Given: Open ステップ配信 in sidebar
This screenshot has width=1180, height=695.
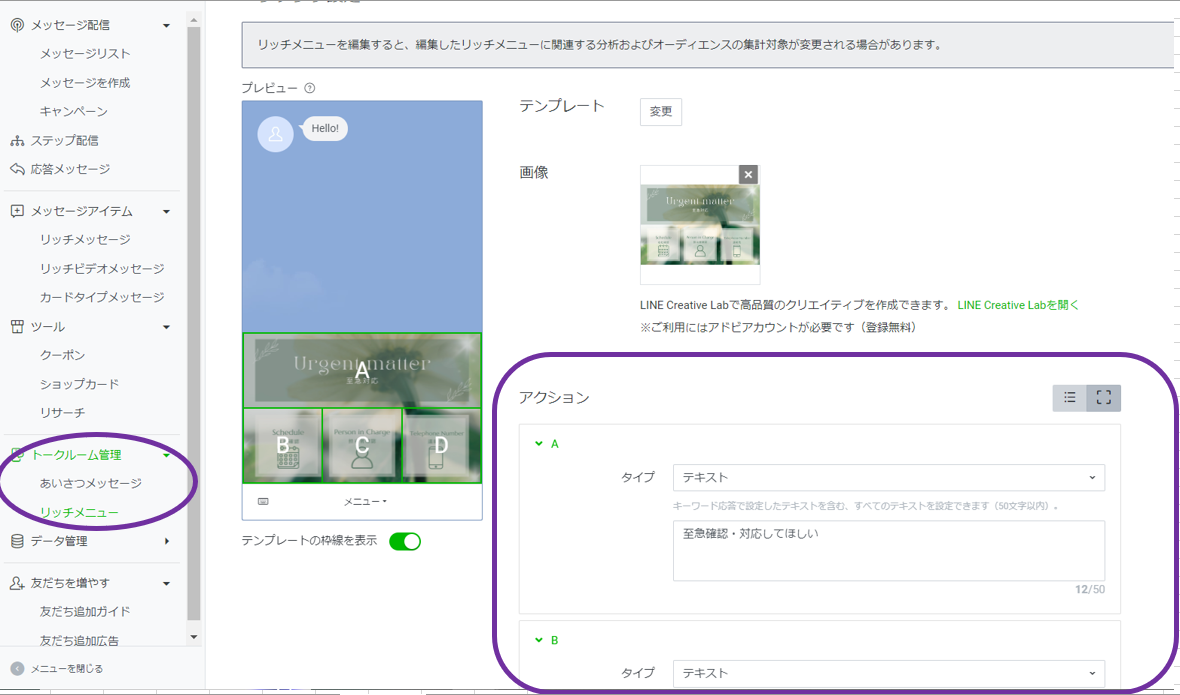Looking at the screenshot, I should 65,141.
